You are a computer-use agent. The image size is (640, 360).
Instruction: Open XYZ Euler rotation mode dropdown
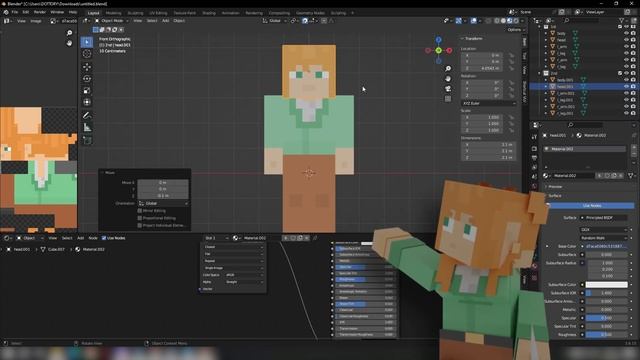[488, 103]
